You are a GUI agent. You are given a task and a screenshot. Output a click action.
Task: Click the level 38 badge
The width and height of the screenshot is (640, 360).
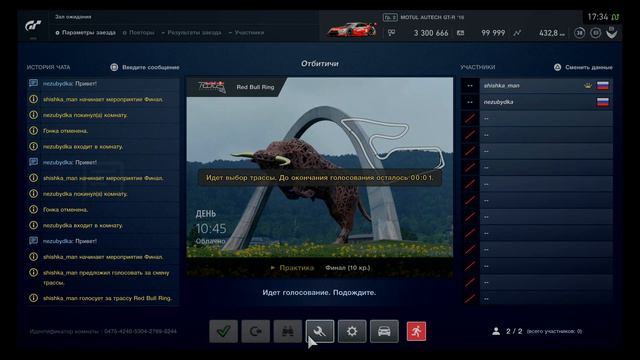pyautogui.click(x=580, y=33)
